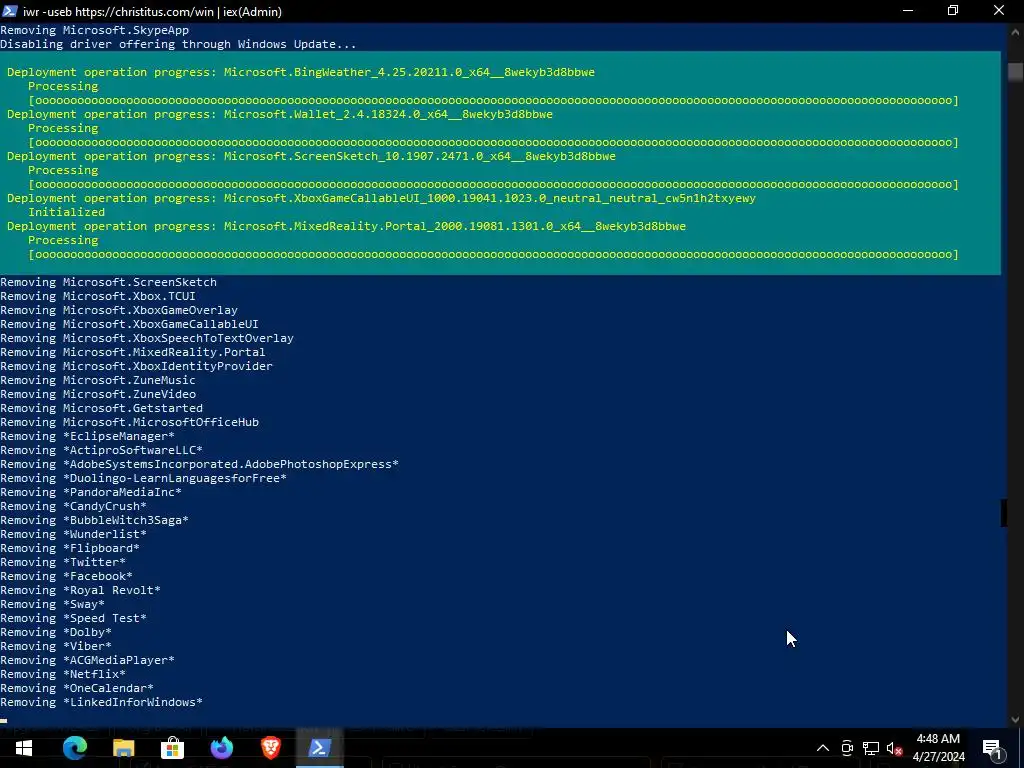Open File Explorer from the taskbar

coord(123,748)
